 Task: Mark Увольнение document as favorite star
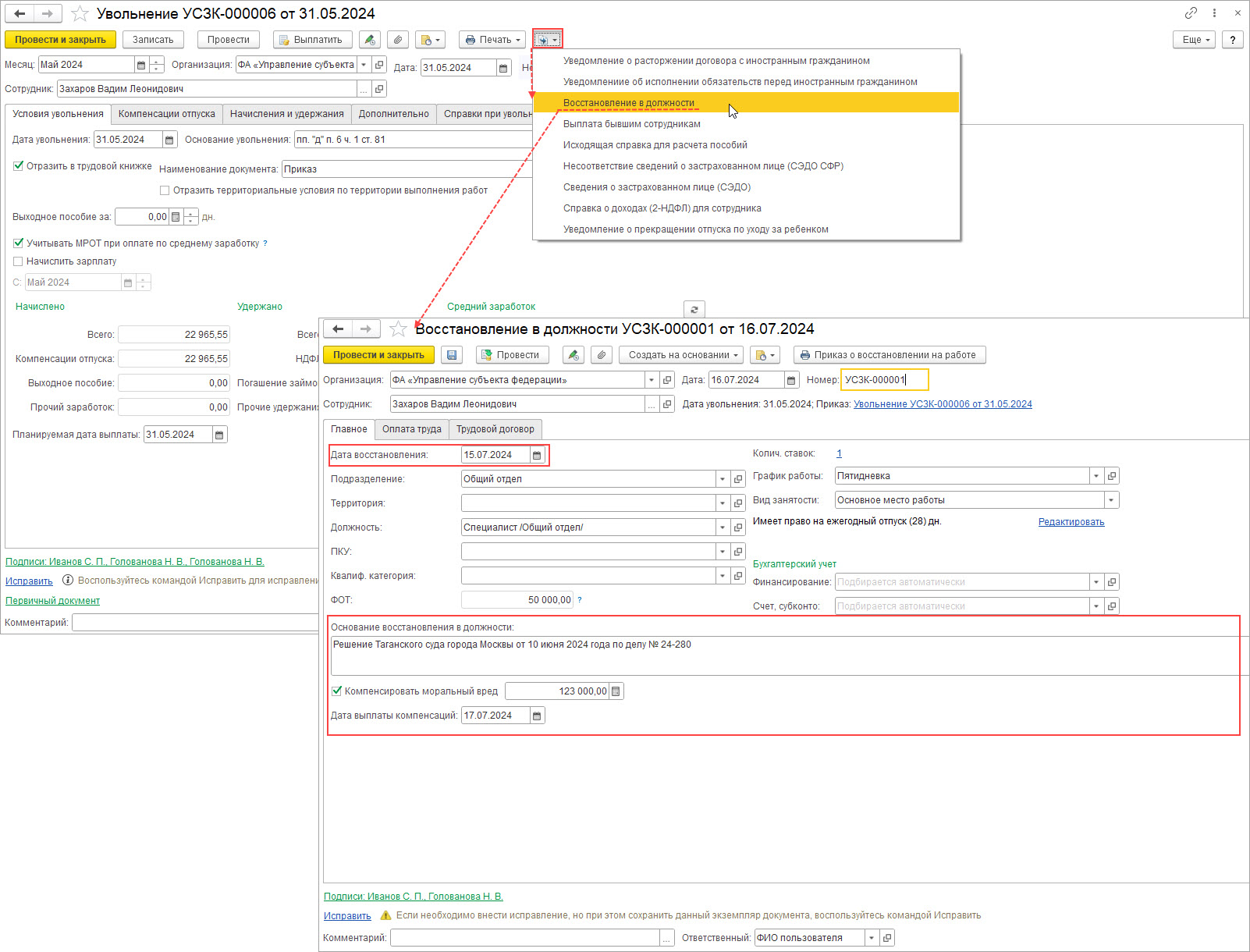pyautogui.click(x=80, y=14)
